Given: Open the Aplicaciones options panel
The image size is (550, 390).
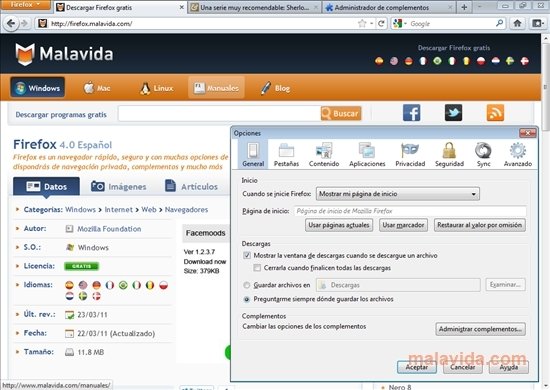Looking at the screenshot, I should [367, 154].
